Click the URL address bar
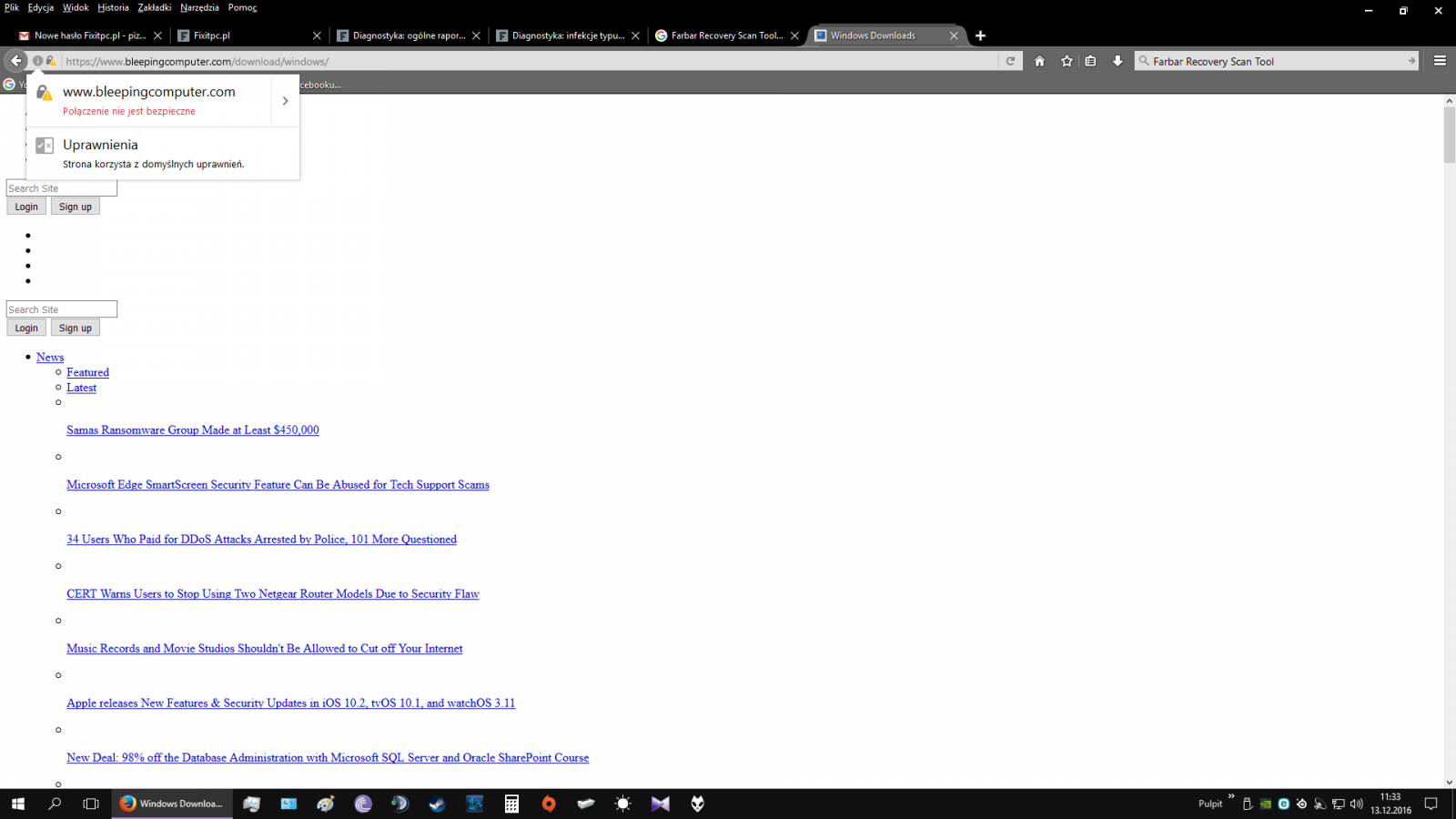This screenshot has height=819, width=1456. point(528,61)
